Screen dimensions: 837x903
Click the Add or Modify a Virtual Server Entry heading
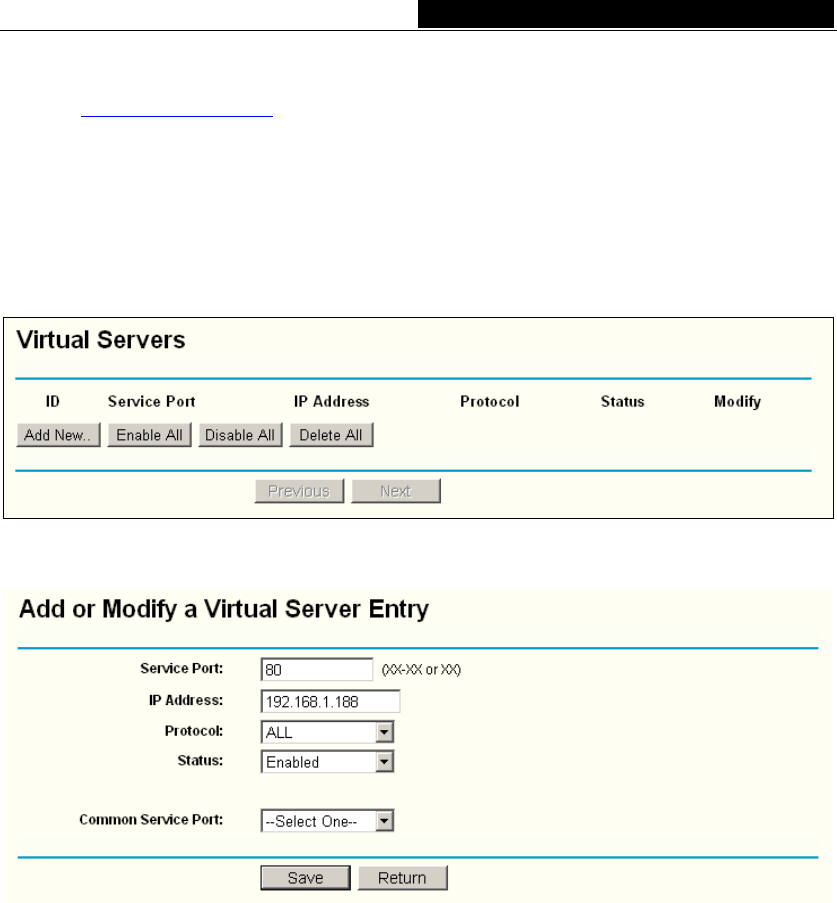coord(224,610)
